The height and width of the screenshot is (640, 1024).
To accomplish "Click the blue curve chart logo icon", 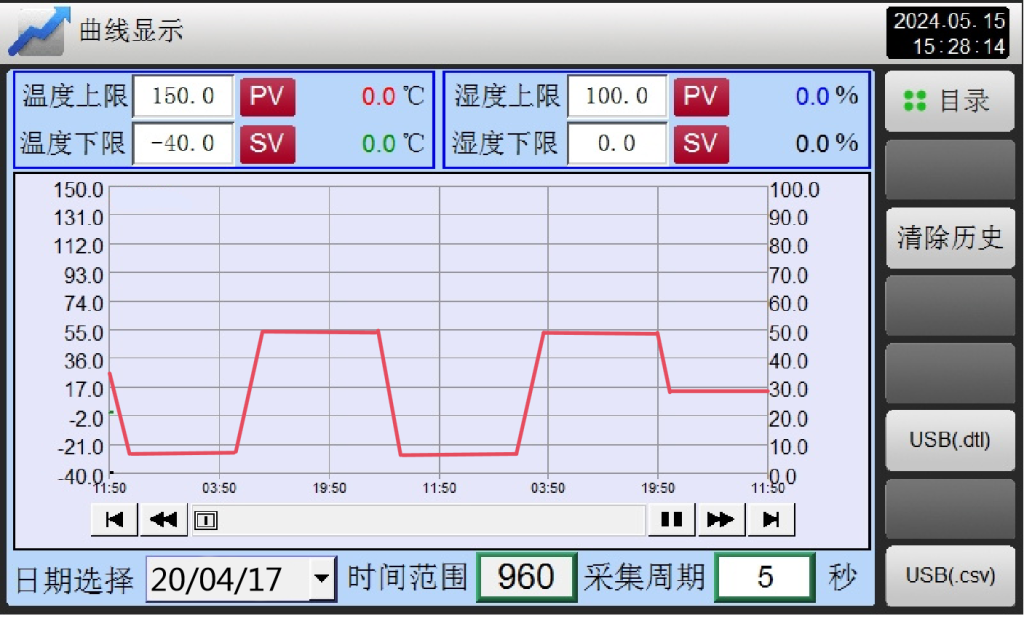I will [x=38, y=31].
